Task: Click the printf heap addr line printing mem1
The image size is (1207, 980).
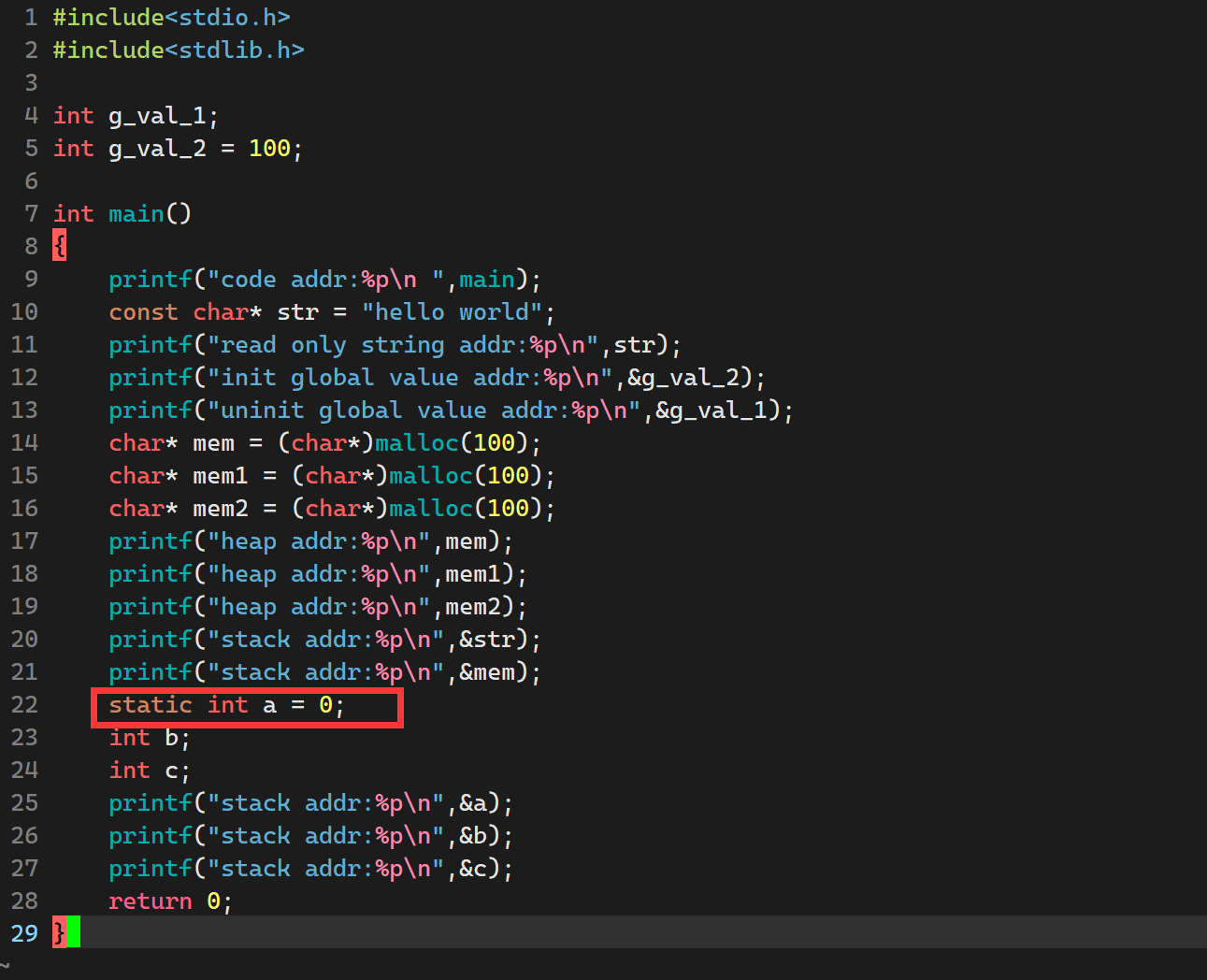Action: pyautogui.click(x=318, y=574)
